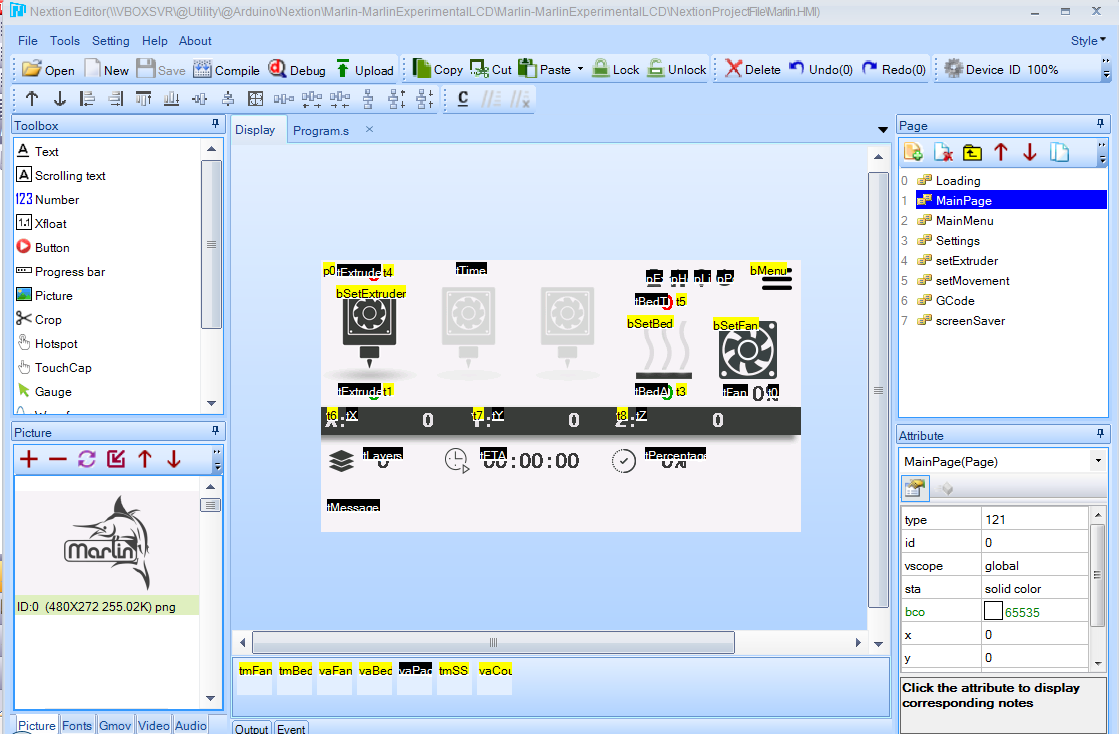The image size is (1119, 734).
Task: Click the send-to-bottom down arrow in alignment toolbar
Action: (x=59, y=98)
